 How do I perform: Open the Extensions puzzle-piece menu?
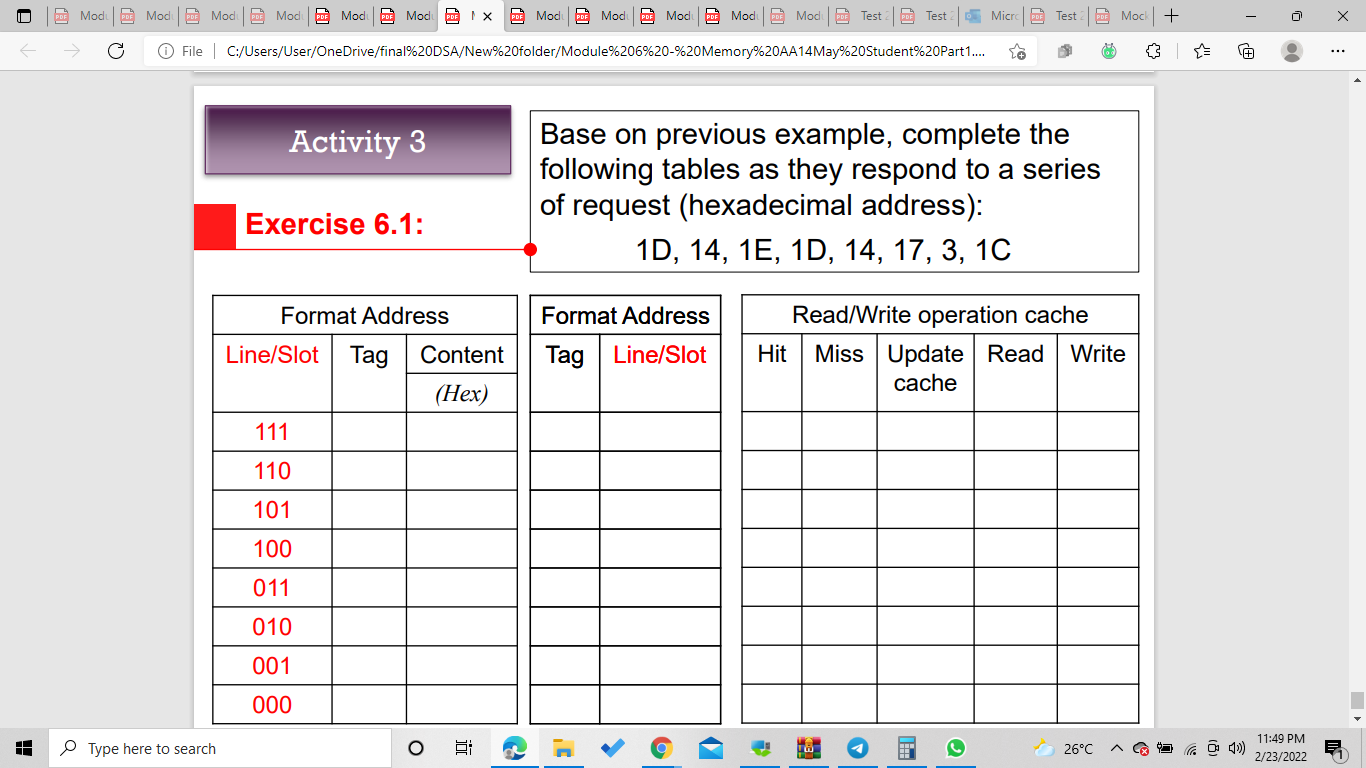pos(1153,51)
